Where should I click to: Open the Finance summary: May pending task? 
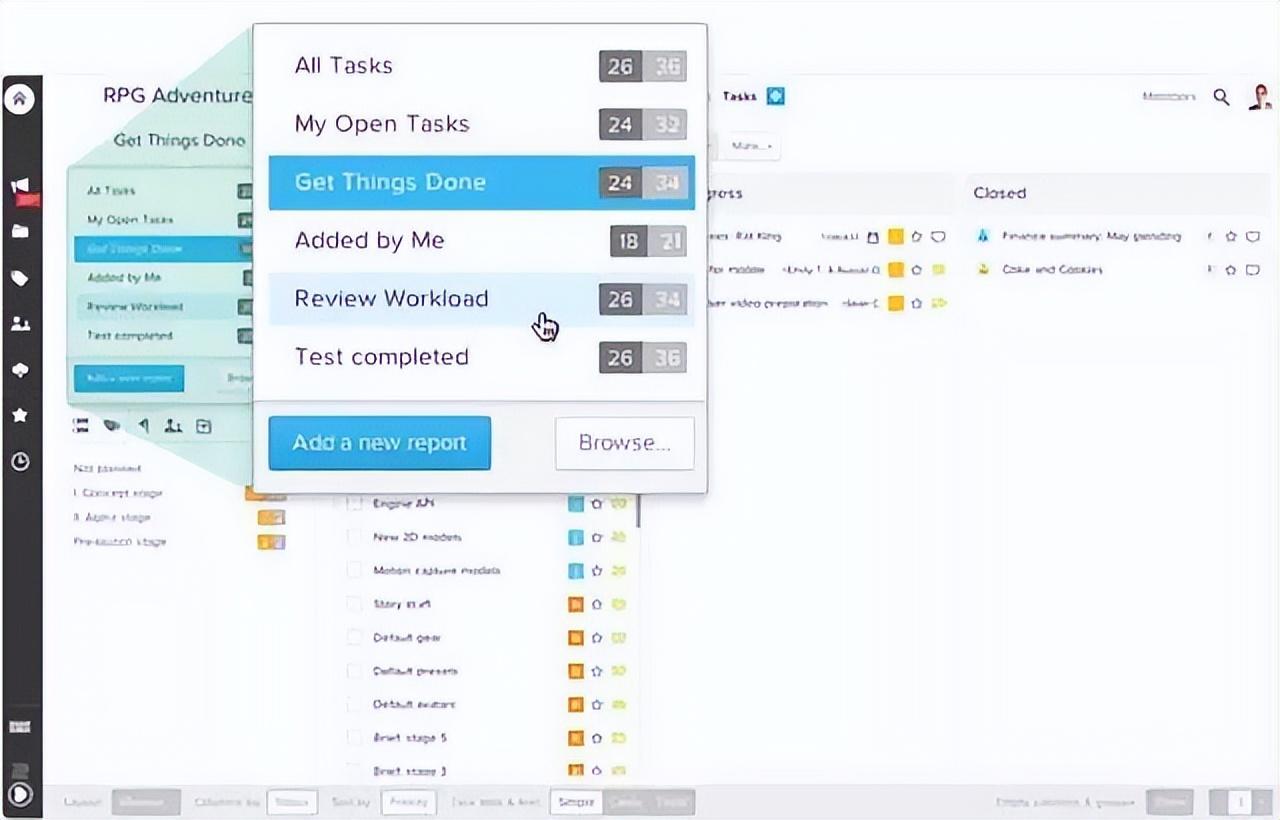(x=1091, y=237)
